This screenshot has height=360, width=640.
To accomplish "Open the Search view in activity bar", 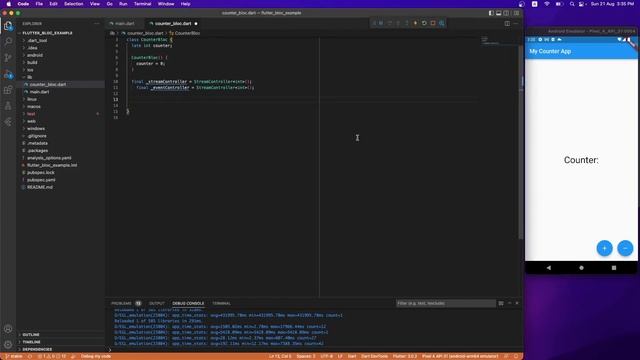I will point(8,42).
